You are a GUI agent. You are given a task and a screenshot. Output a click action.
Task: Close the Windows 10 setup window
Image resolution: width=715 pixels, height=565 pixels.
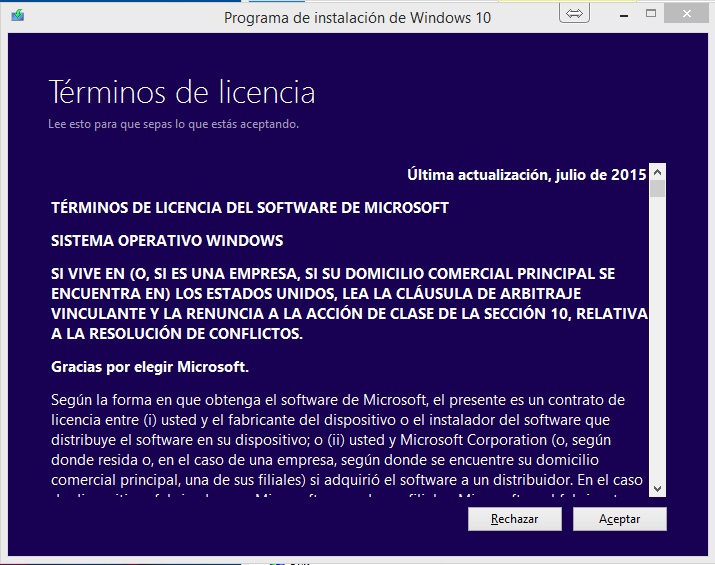tap(686, 14)
